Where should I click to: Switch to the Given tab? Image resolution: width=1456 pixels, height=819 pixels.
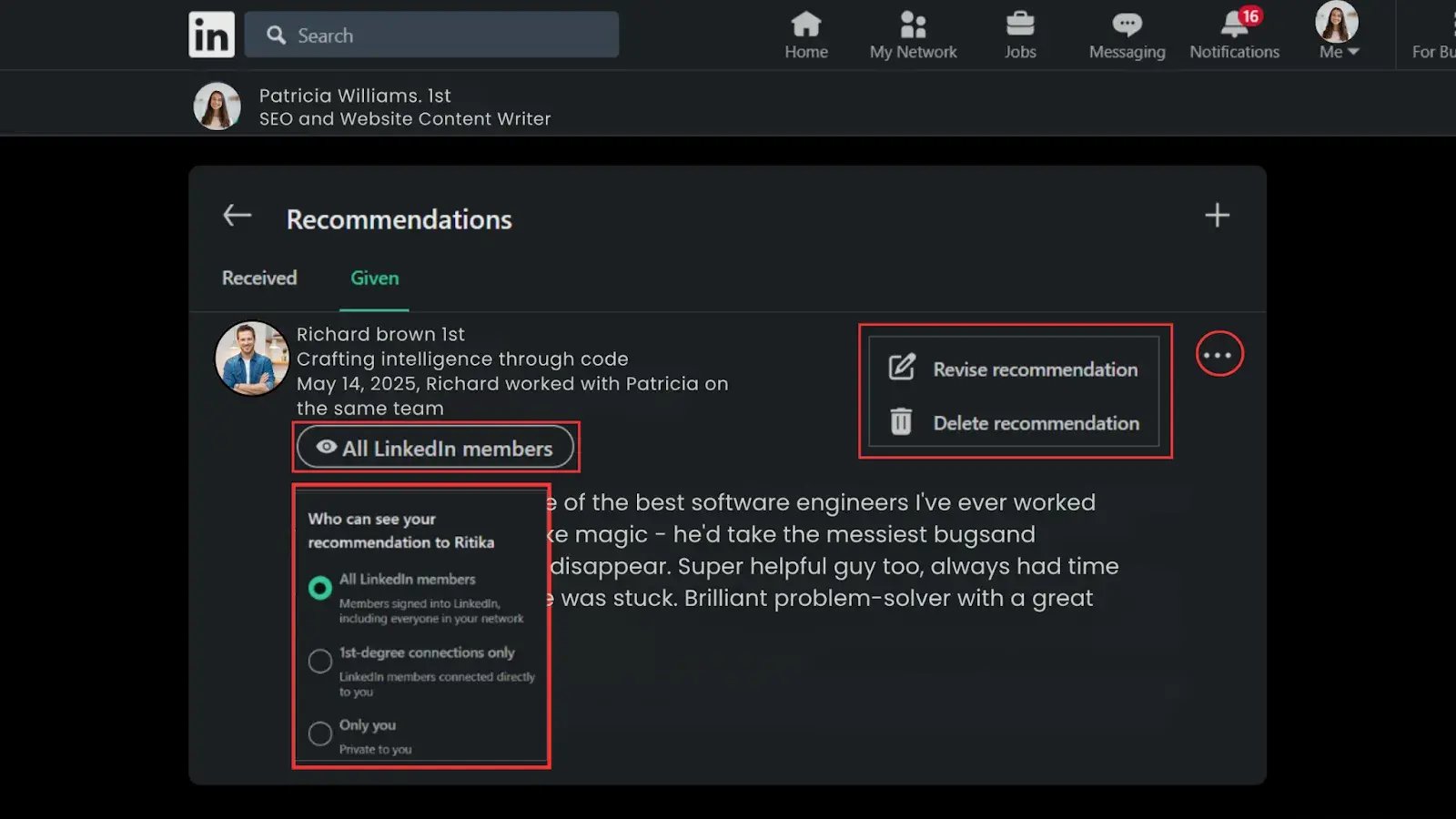point(374,278)
